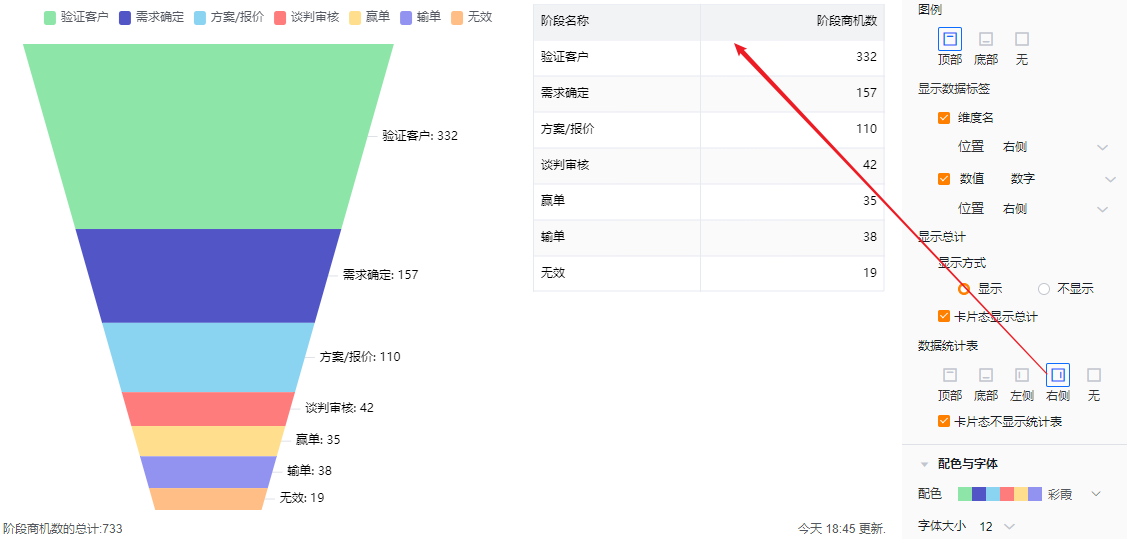Collapse the 配色与字体 section
This screenshot has width=1127, height=539.
tap(924, 464)
